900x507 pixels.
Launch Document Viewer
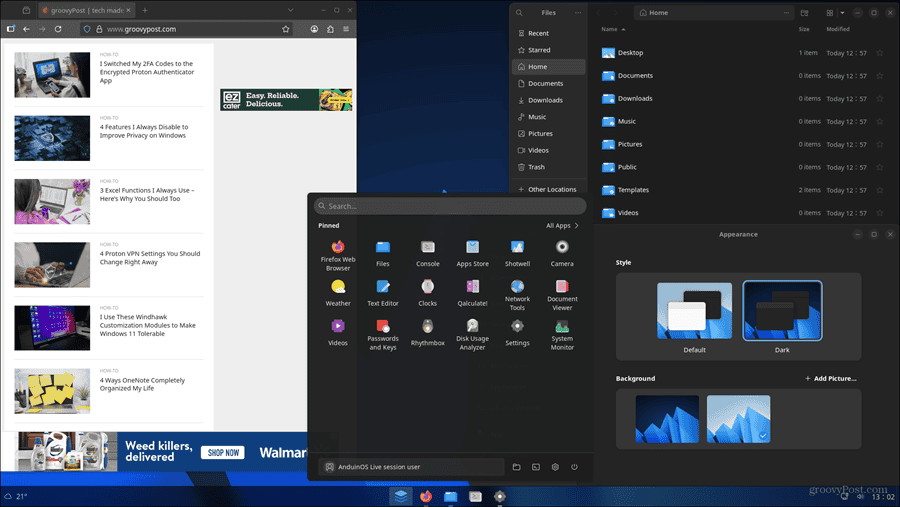562,295
